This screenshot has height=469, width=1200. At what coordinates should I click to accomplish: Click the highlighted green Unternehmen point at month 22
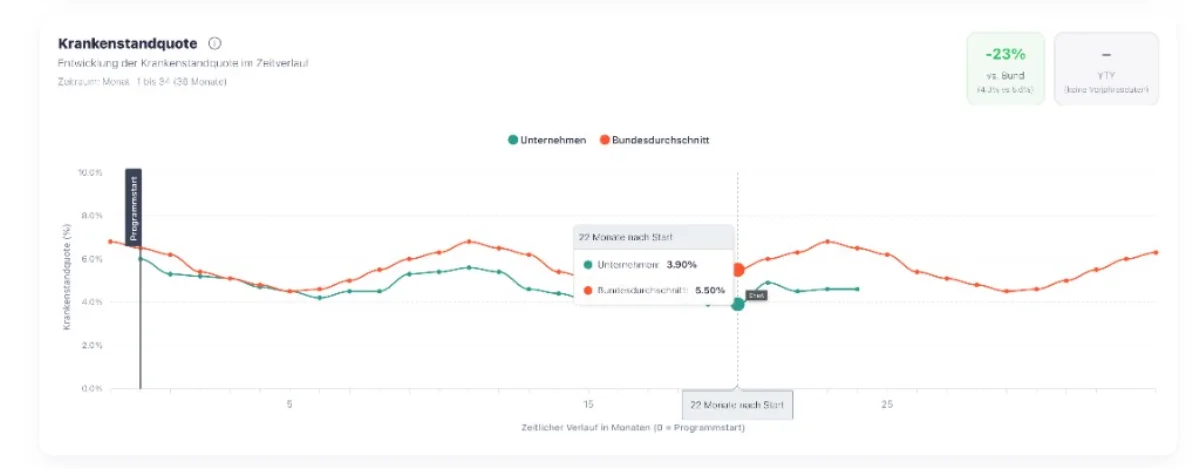click(x=738, y=304)
